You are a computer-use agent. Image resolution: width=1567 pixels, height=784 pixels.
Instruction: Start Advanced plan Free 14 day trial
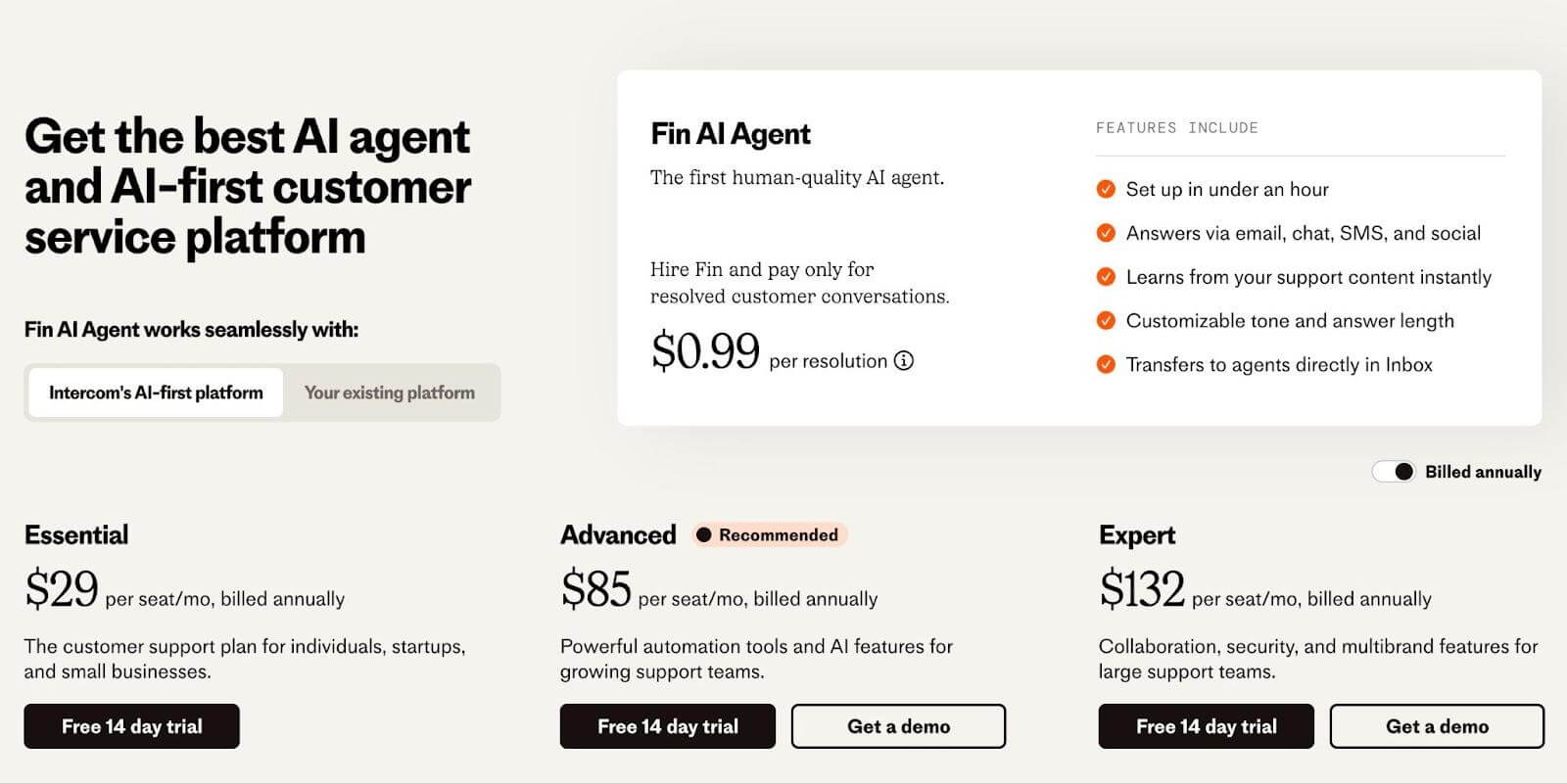[667, 726]
